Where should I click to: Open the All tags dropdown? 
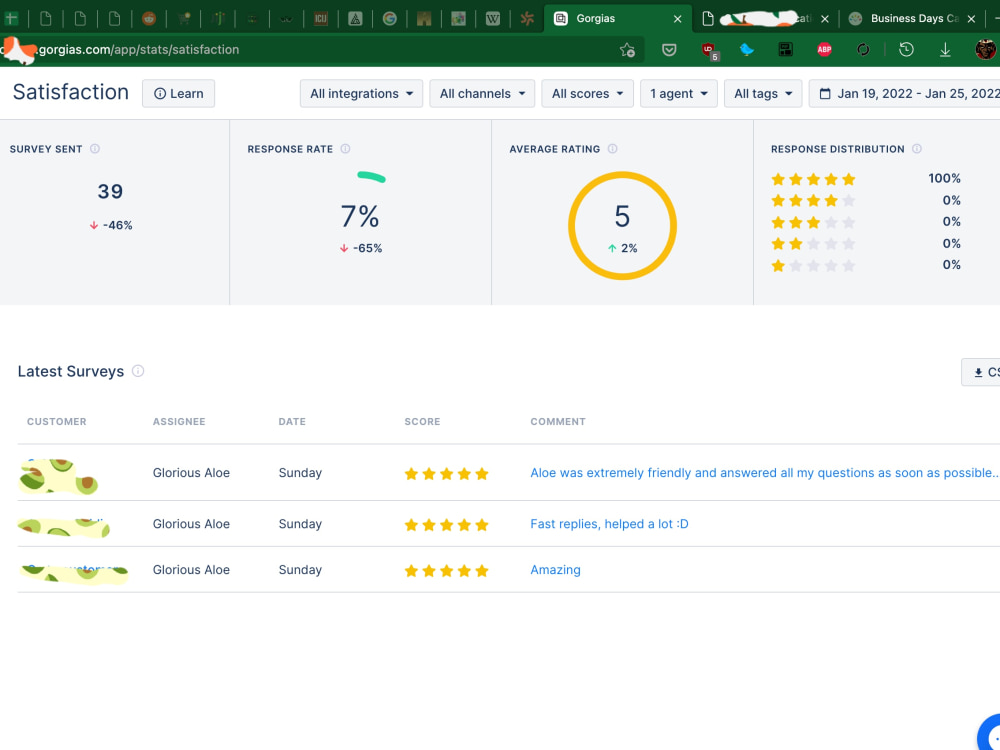pyautogui.click(x=763, y=94)
